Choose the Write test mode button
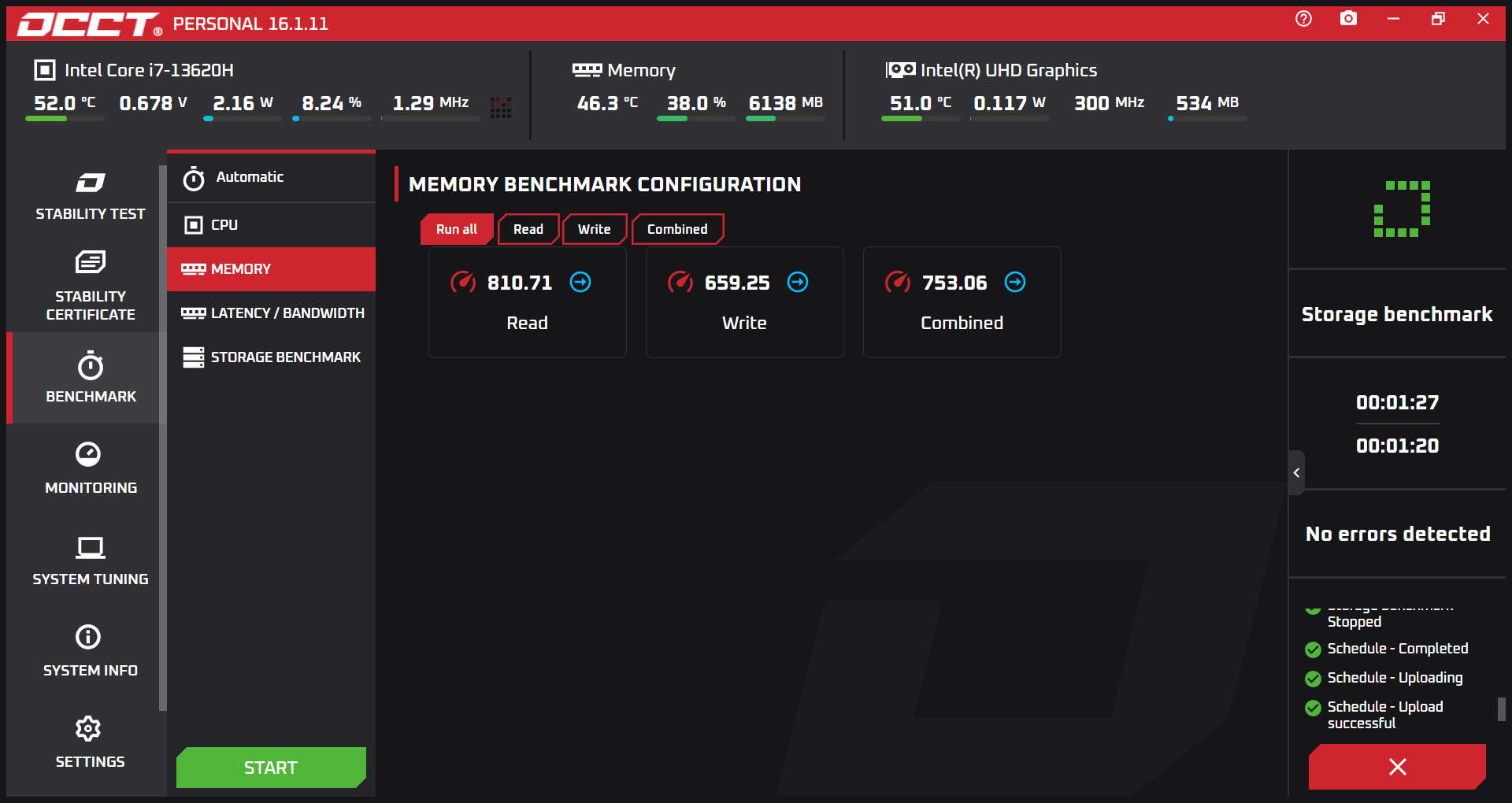 pos(595,229)
